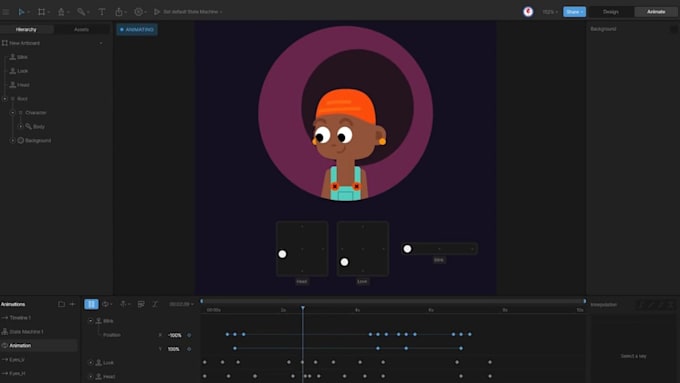Select first keyframe on Look row
Image resolution: width=680 pixels, height=383 pixels.
[x=205, y=362]
